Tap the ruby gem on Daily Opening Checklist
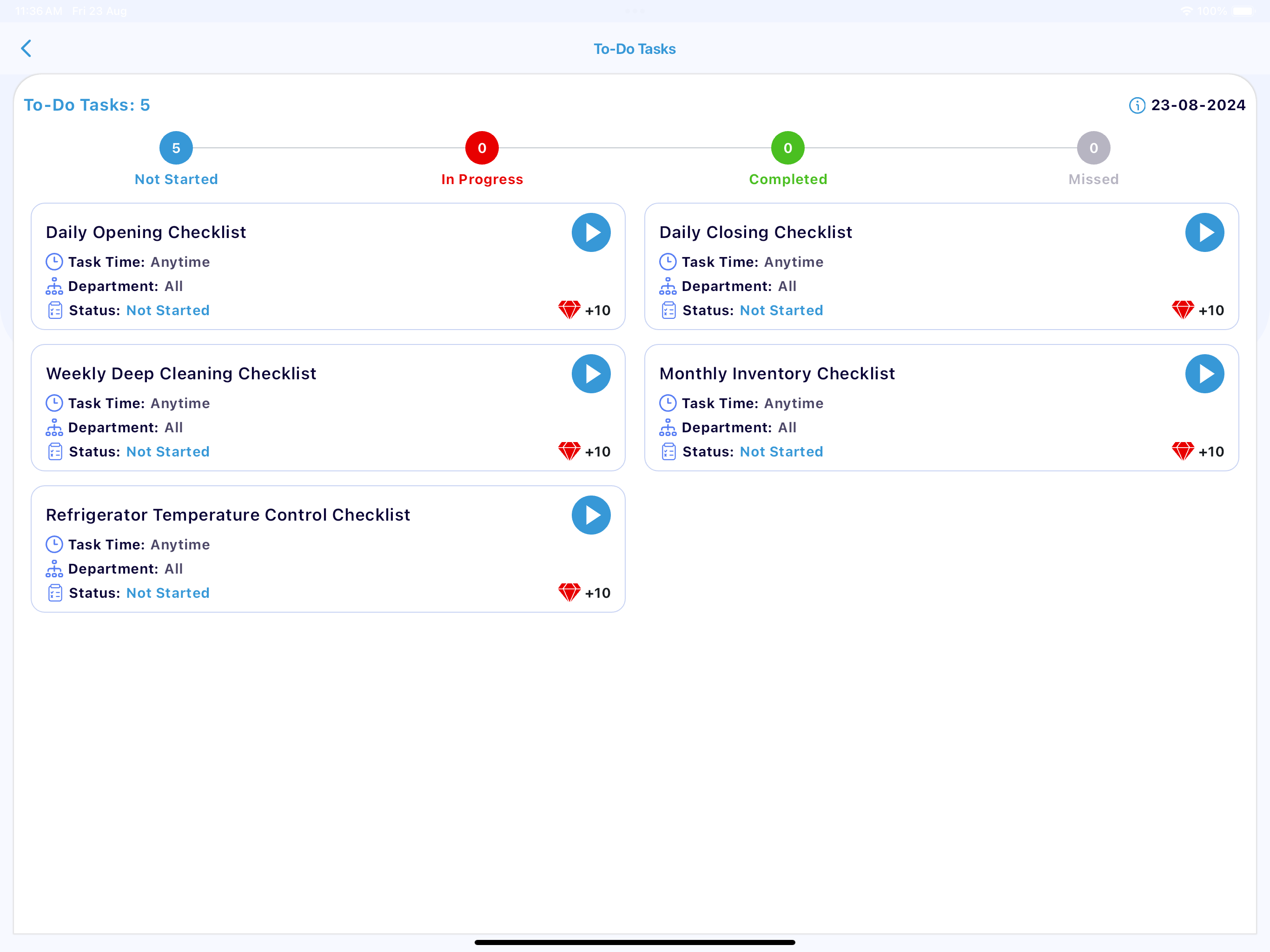 [569, 310]
